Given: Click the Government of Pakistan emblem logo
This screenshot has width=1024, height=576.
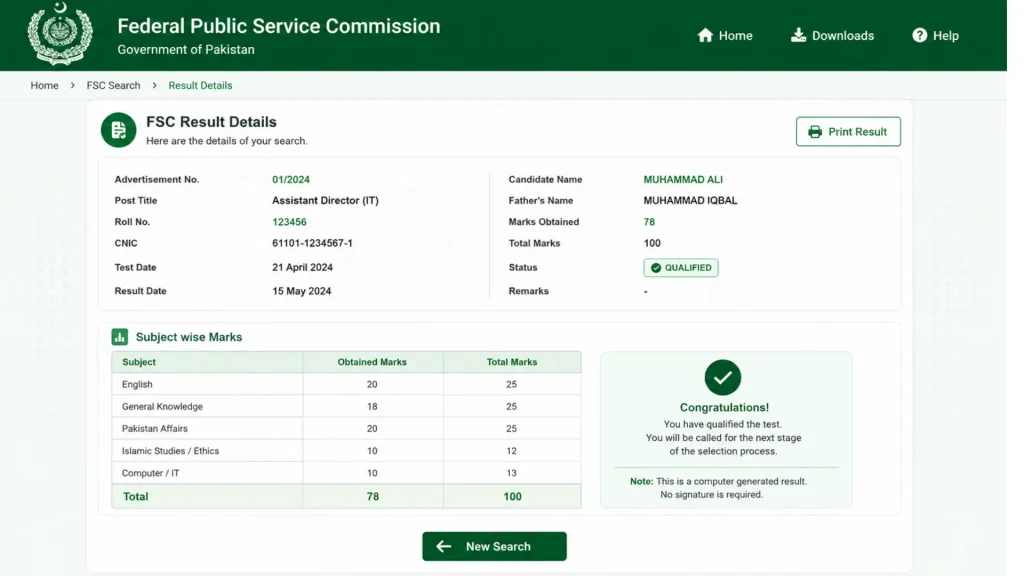Looking at the screenshot, I should pos(59,33).
